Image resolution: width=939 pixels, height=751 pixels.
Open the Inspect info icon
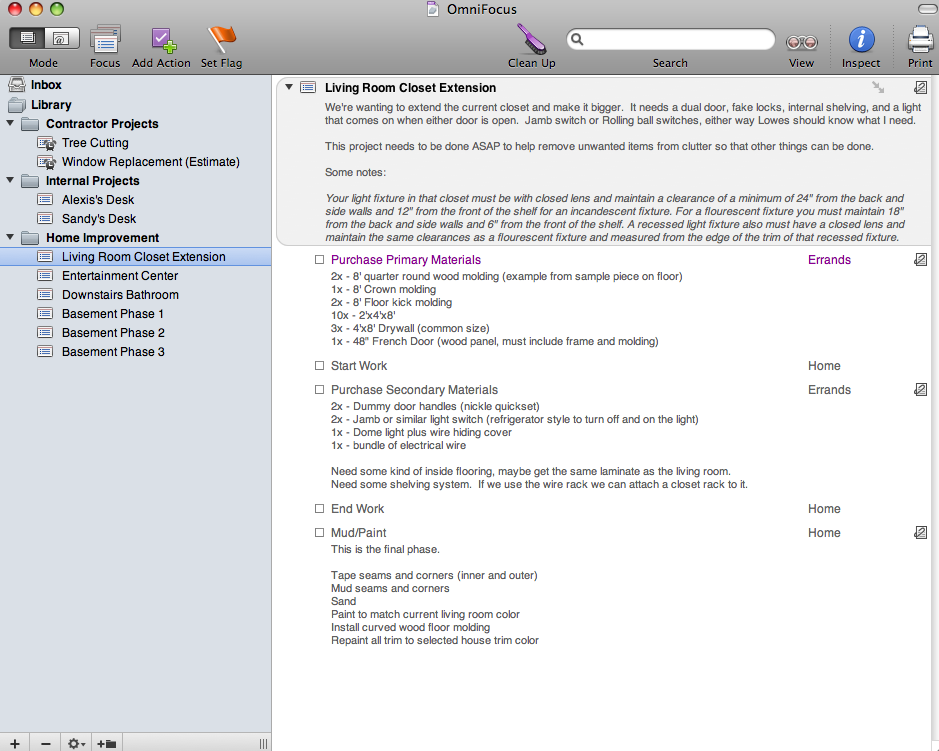(861, 40)
